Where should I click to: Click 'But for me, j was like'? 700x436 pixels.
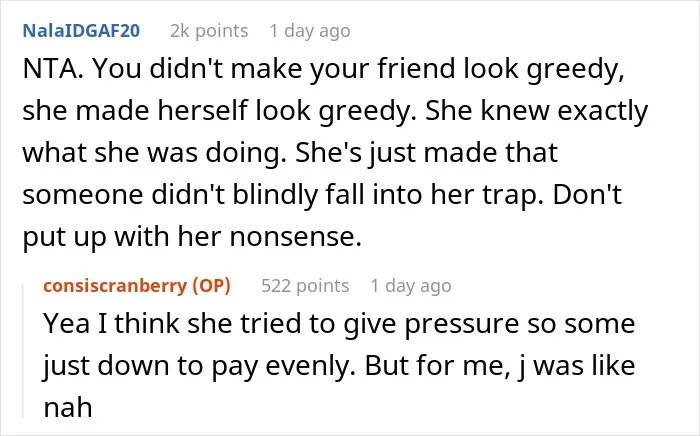(x=500, y=365)
